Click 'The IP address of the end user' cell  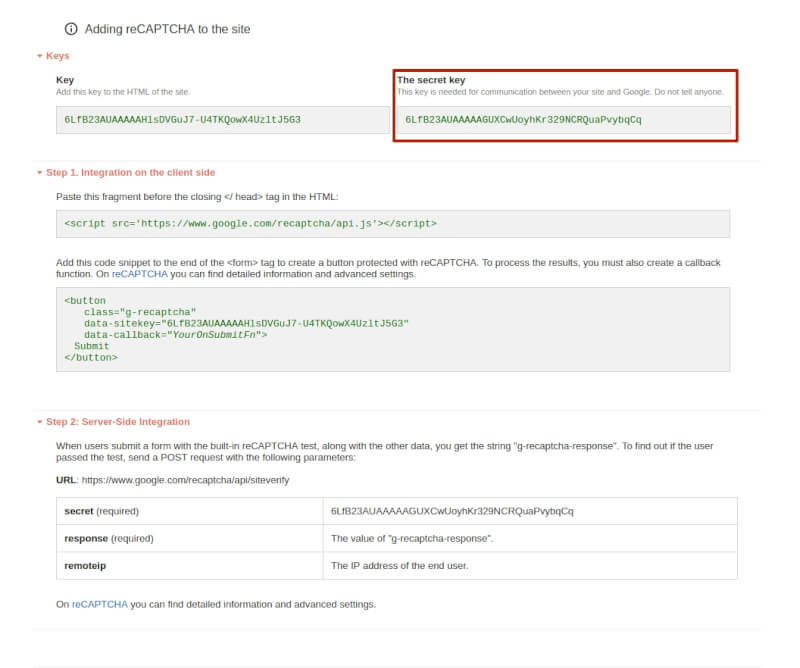point(530,565)
